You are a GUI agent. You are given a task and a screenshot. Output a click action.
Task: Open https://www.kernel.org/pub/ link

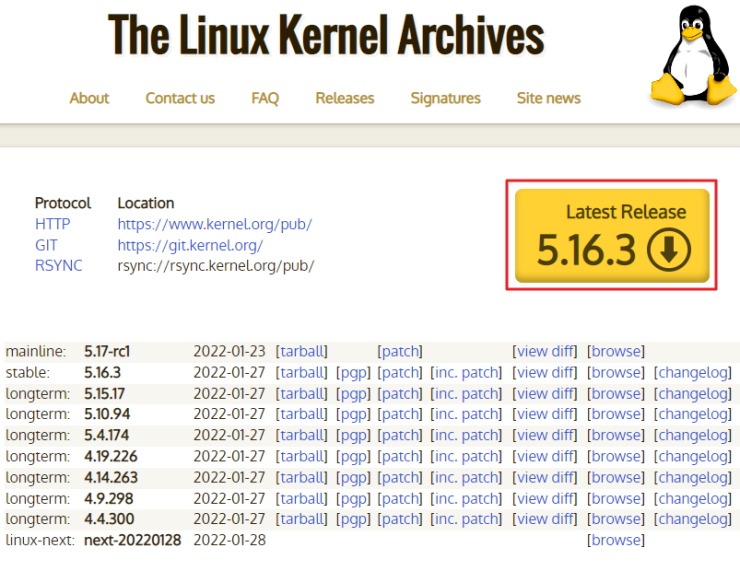coord(215,224)
